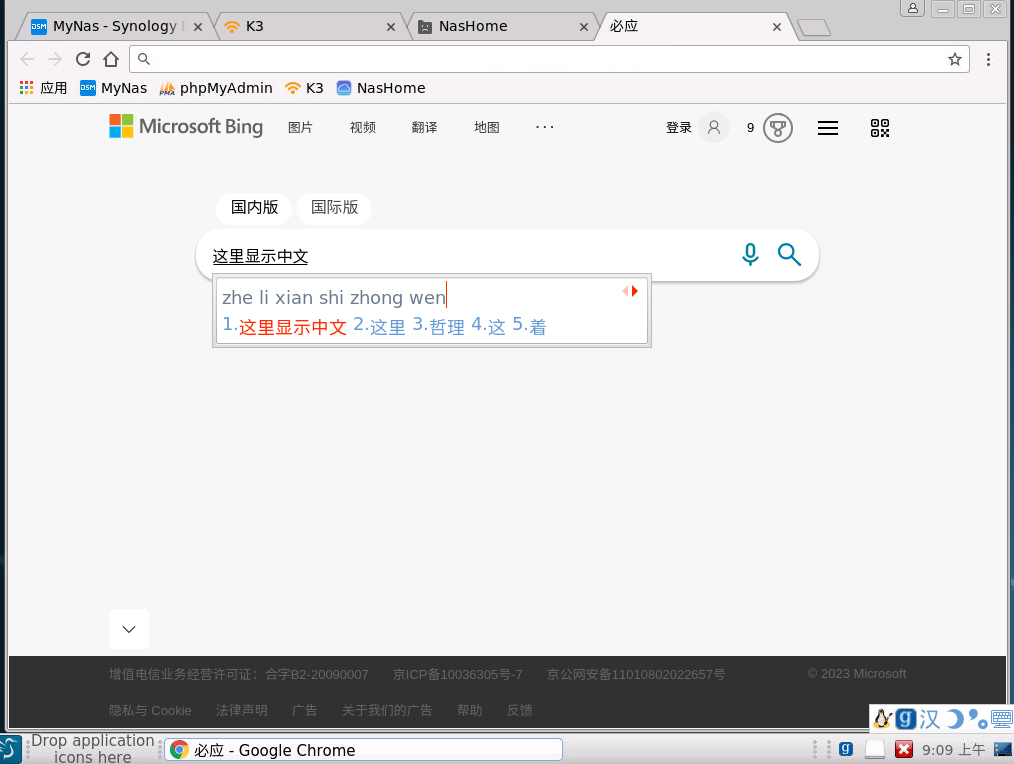Image resolution: width=1014 pixels, height=764 pixels.
Task: Toggle the 汉 Chinese input mode
Action: pyautogui.click(x=930, y=719)
